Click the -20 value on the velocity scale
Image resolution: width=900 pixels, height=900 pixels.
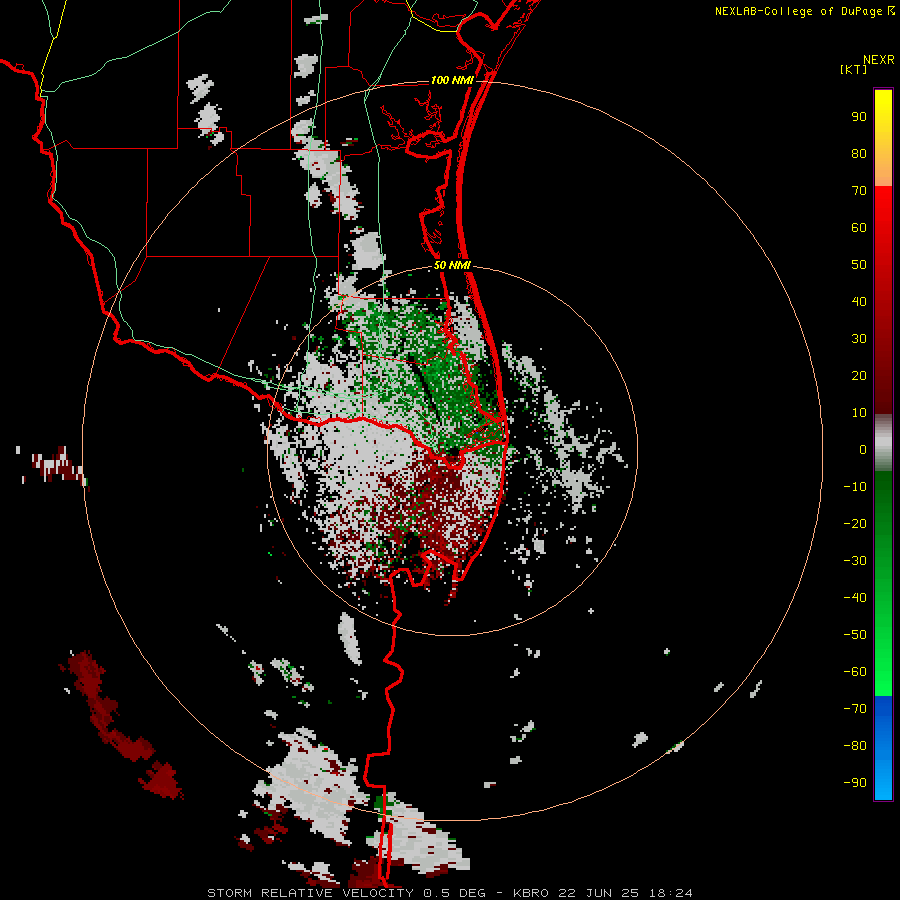pos(855,524)
